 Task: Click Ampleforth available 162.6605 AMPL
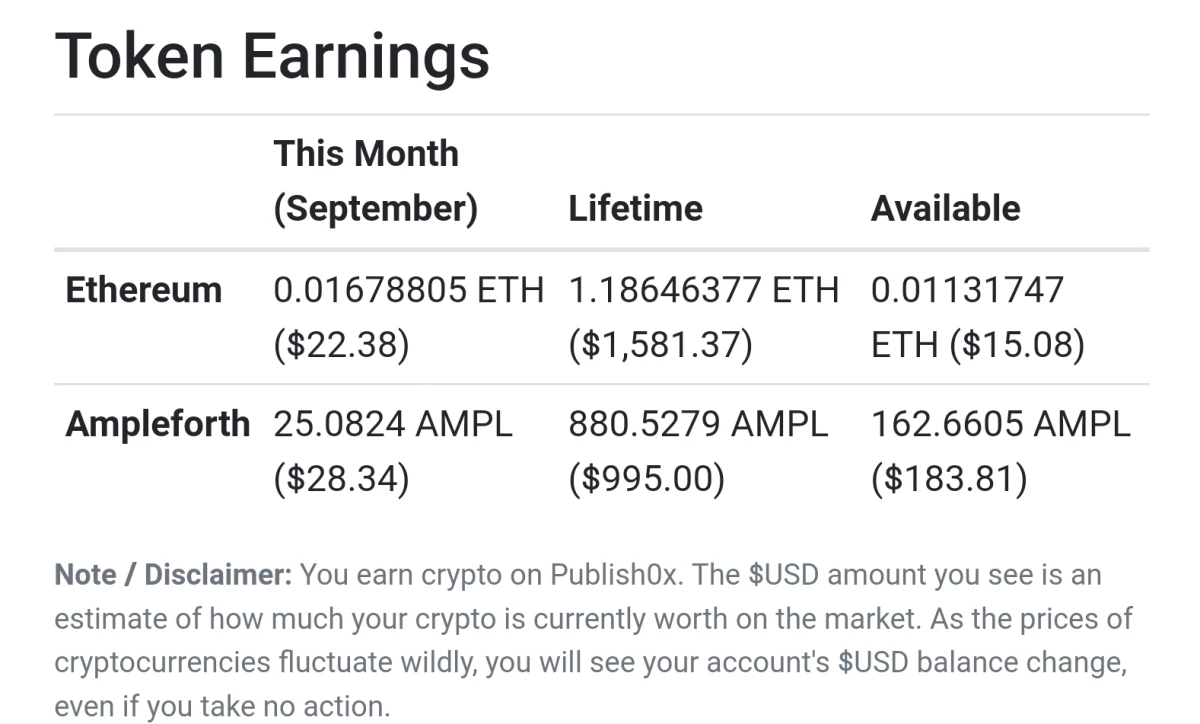tap(1000, 424)
